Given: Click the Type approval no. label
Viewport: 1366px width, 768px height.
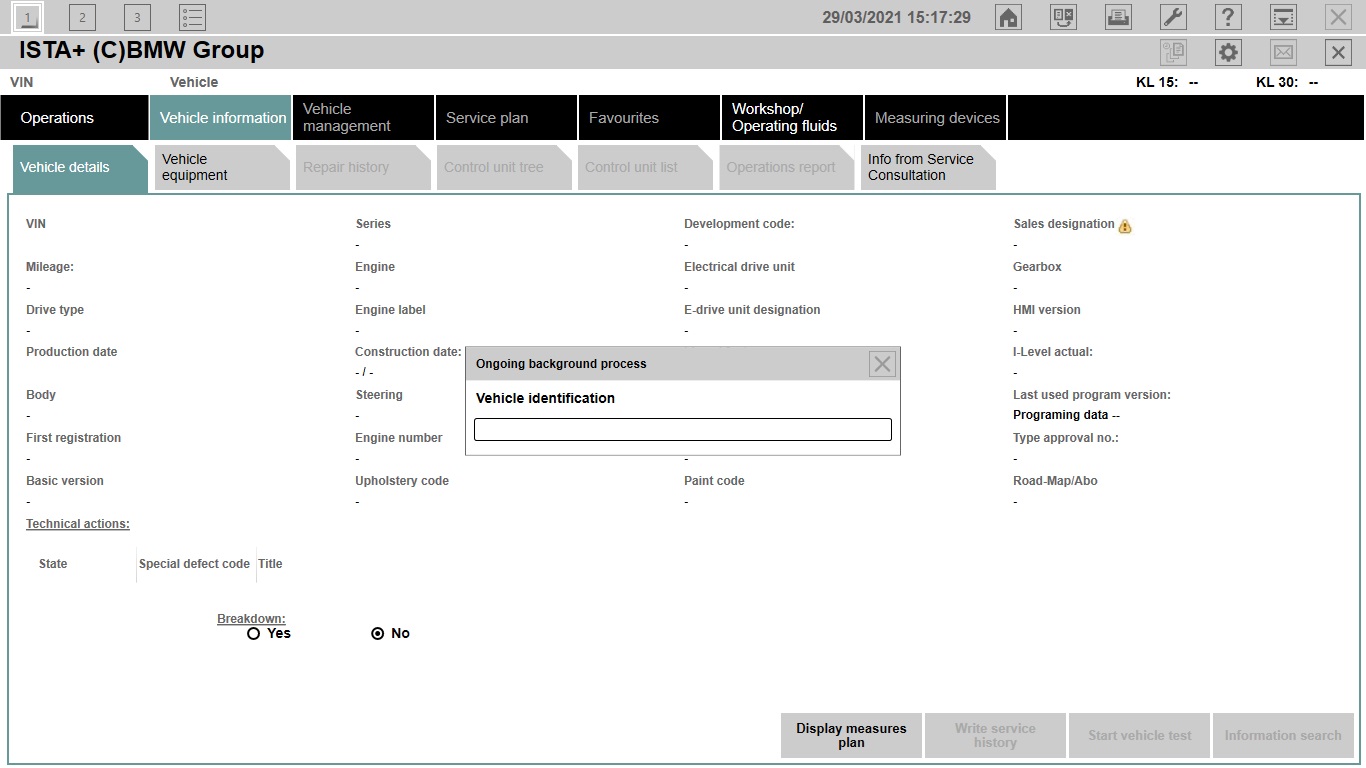Looking at the screenshot, I should tap(1066, 438).
